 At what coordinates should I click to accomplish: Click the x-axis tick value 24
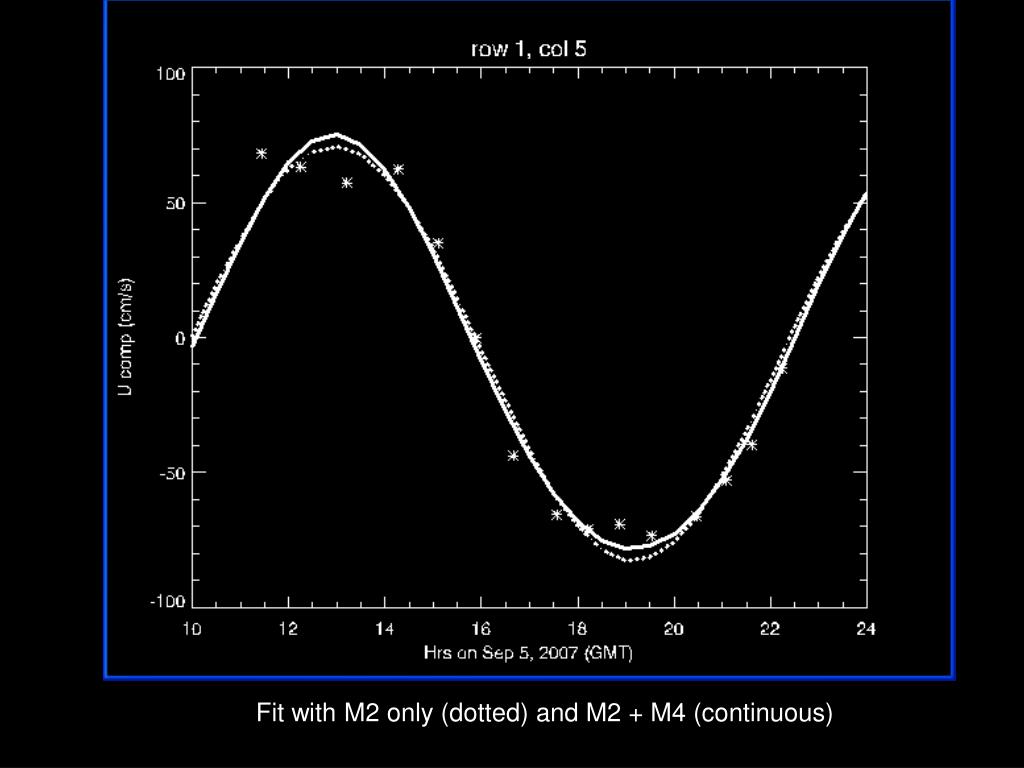[x=866, y=629]
